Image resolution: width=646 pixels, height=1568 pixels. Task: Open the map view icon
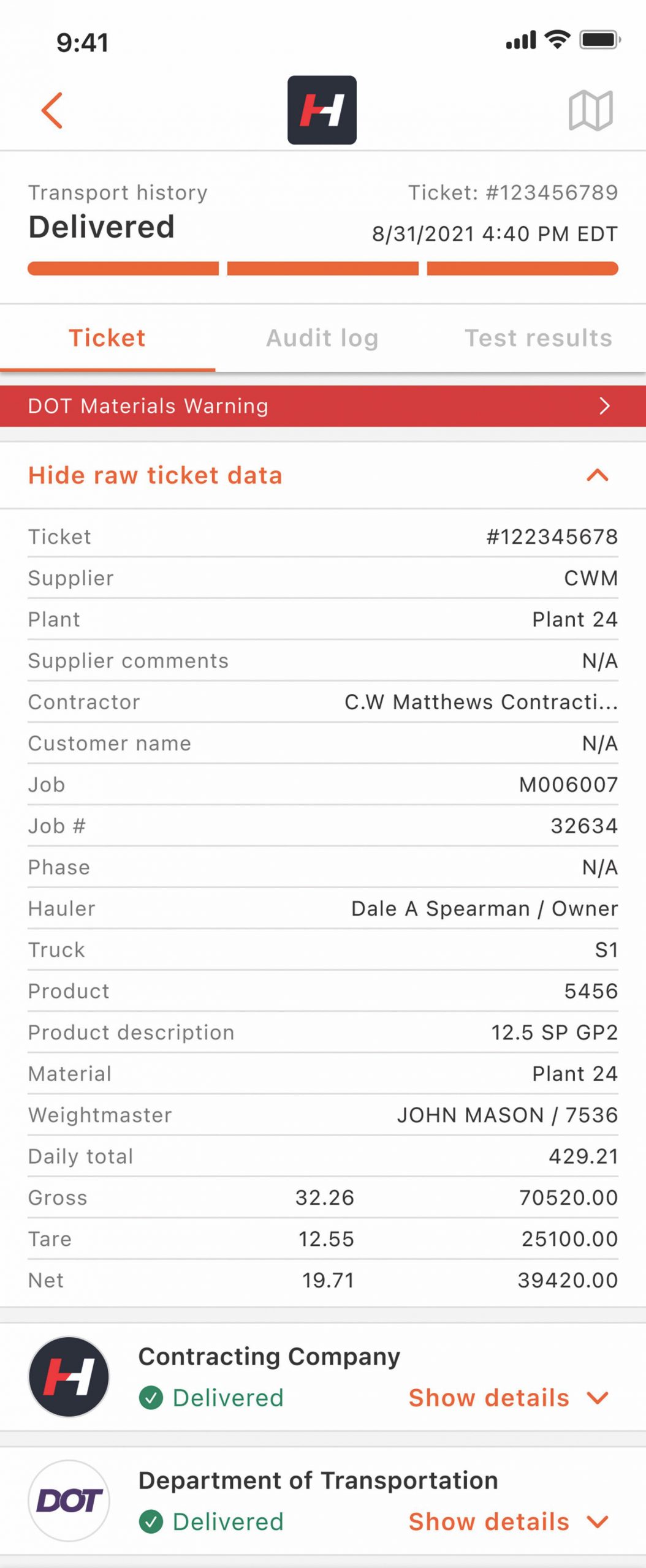tap(590, 110)
